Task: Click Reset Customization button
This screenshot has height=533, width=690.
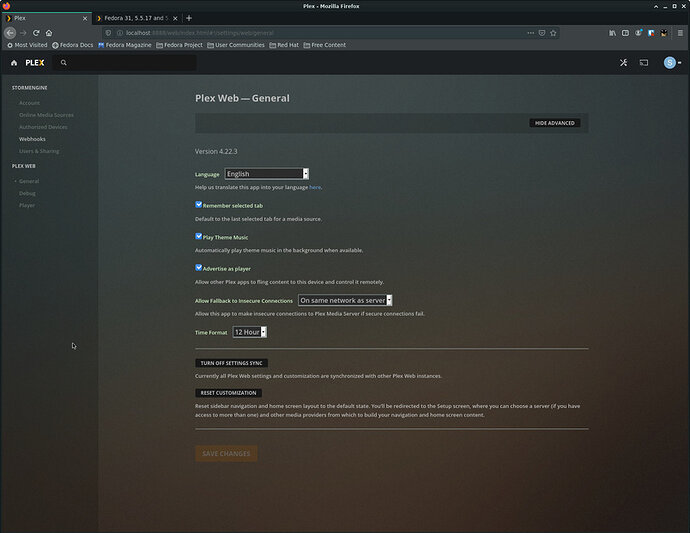Action: click(228, 393)
